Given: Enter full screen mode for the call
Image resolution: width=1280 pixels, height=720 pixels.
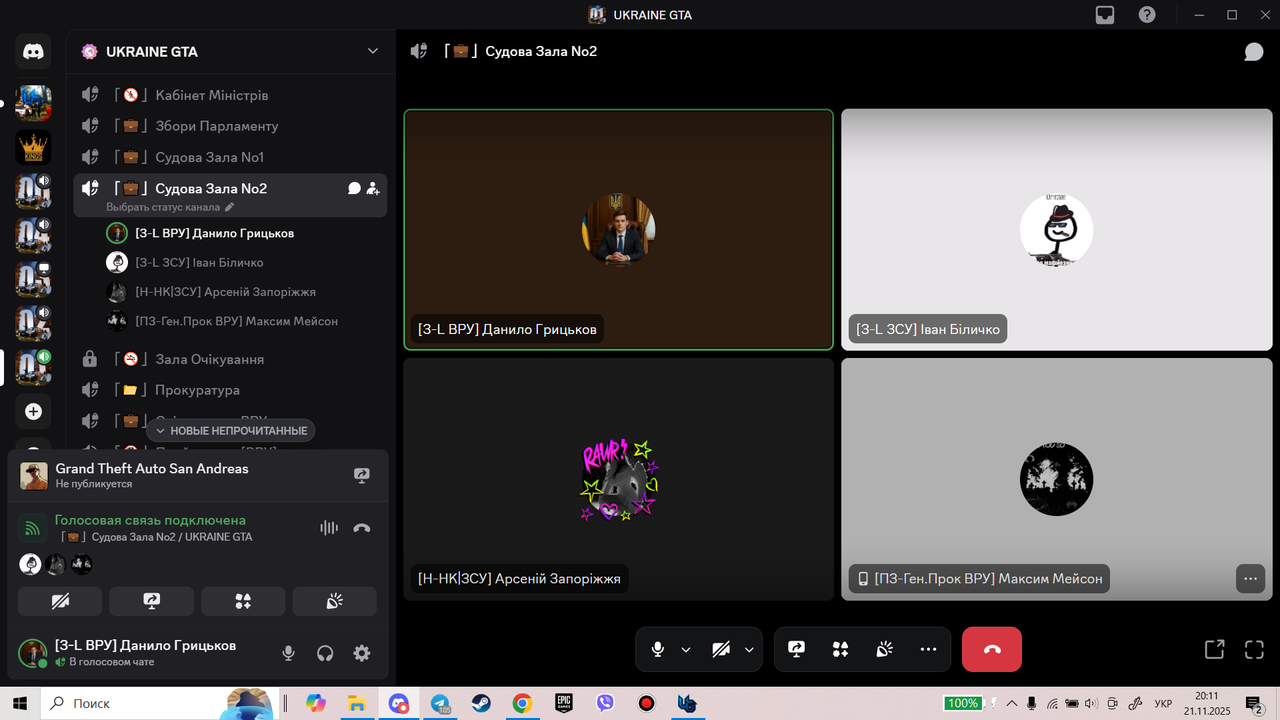Looking at the screenshot, I should coord(1254,649).
